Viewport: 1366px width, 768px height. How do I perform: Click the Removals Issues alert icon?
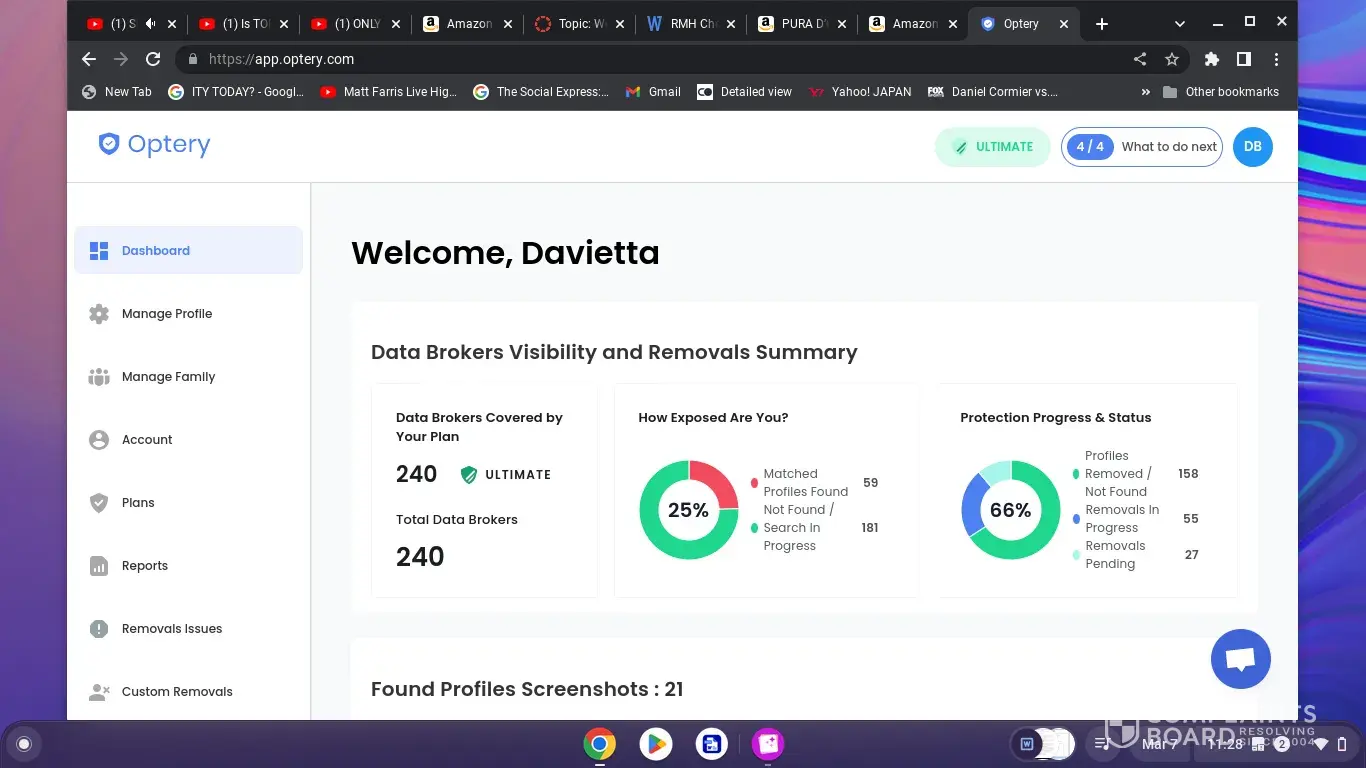(x=99, y=629)
